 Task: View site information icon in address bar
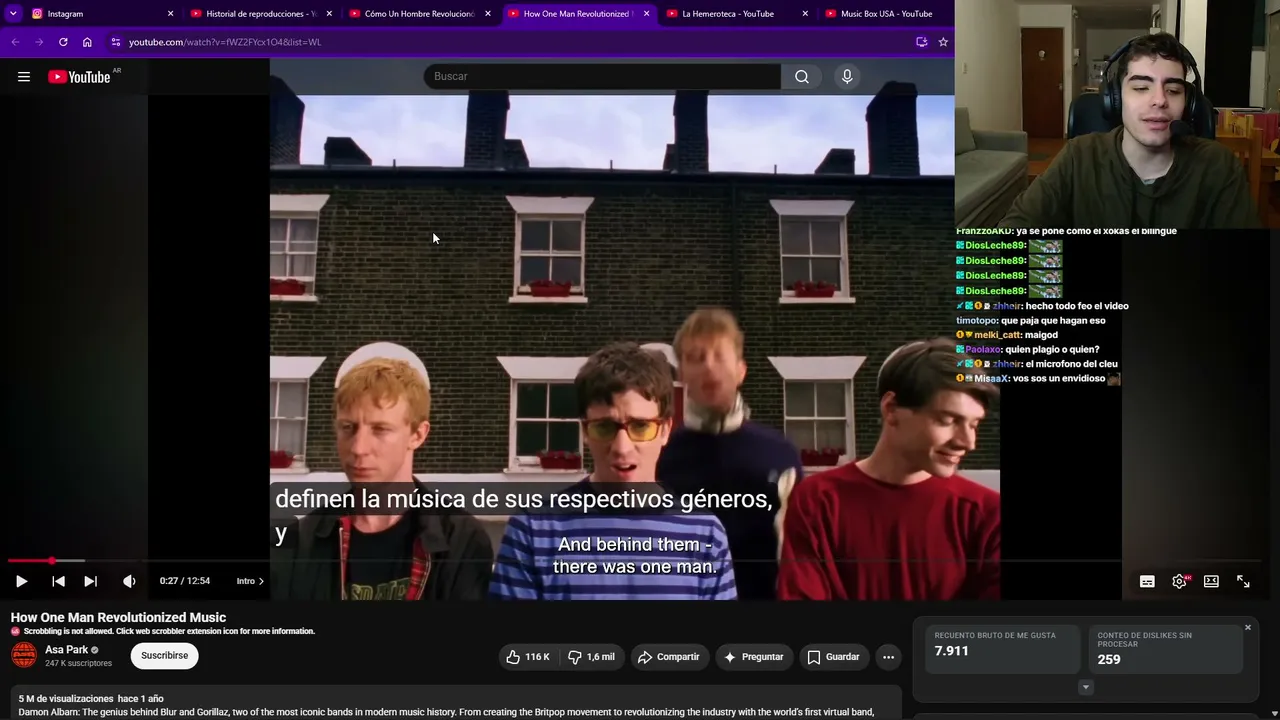[116, 42]
